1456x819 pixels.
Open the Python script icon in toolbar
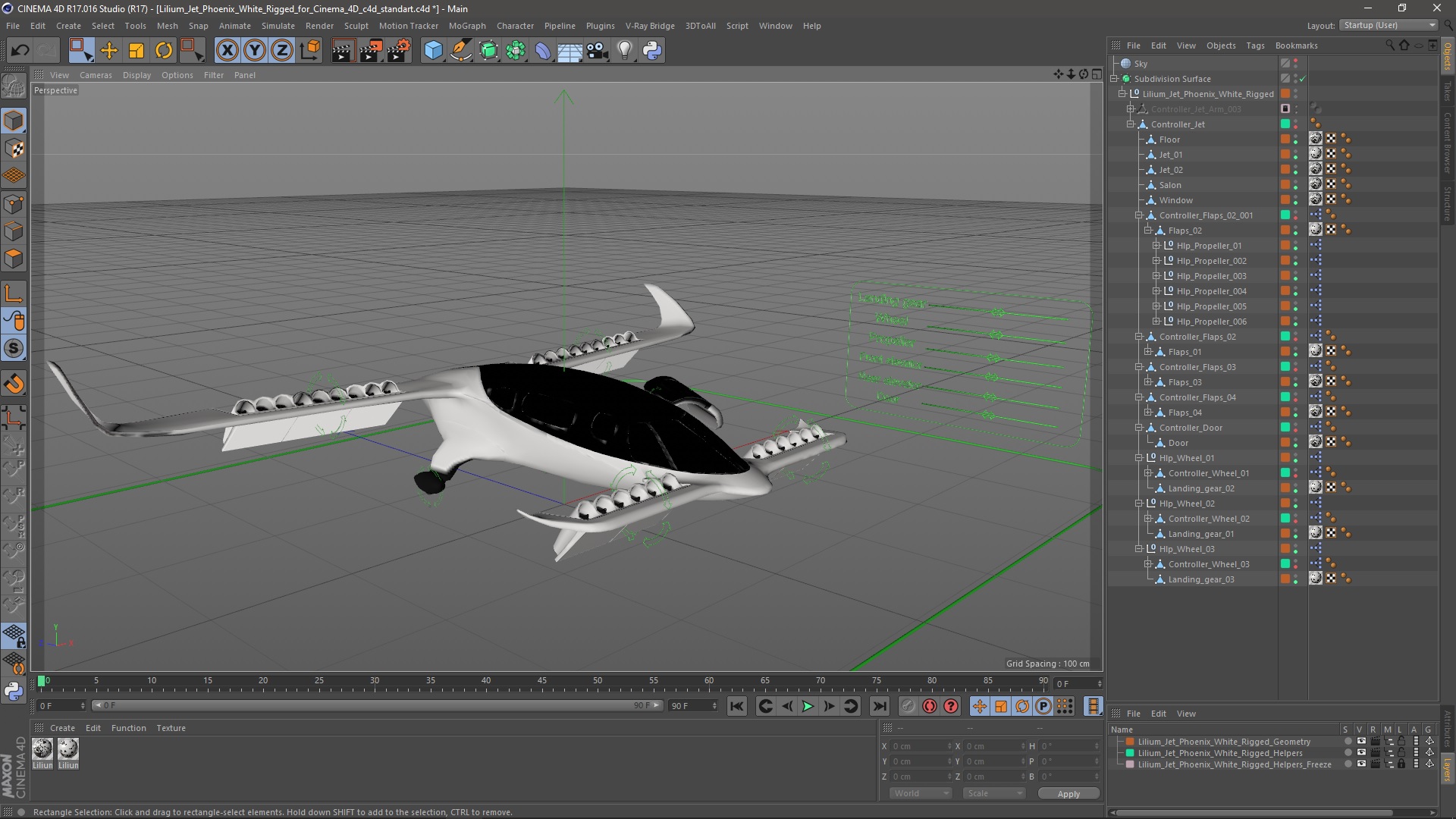point(652,51)
